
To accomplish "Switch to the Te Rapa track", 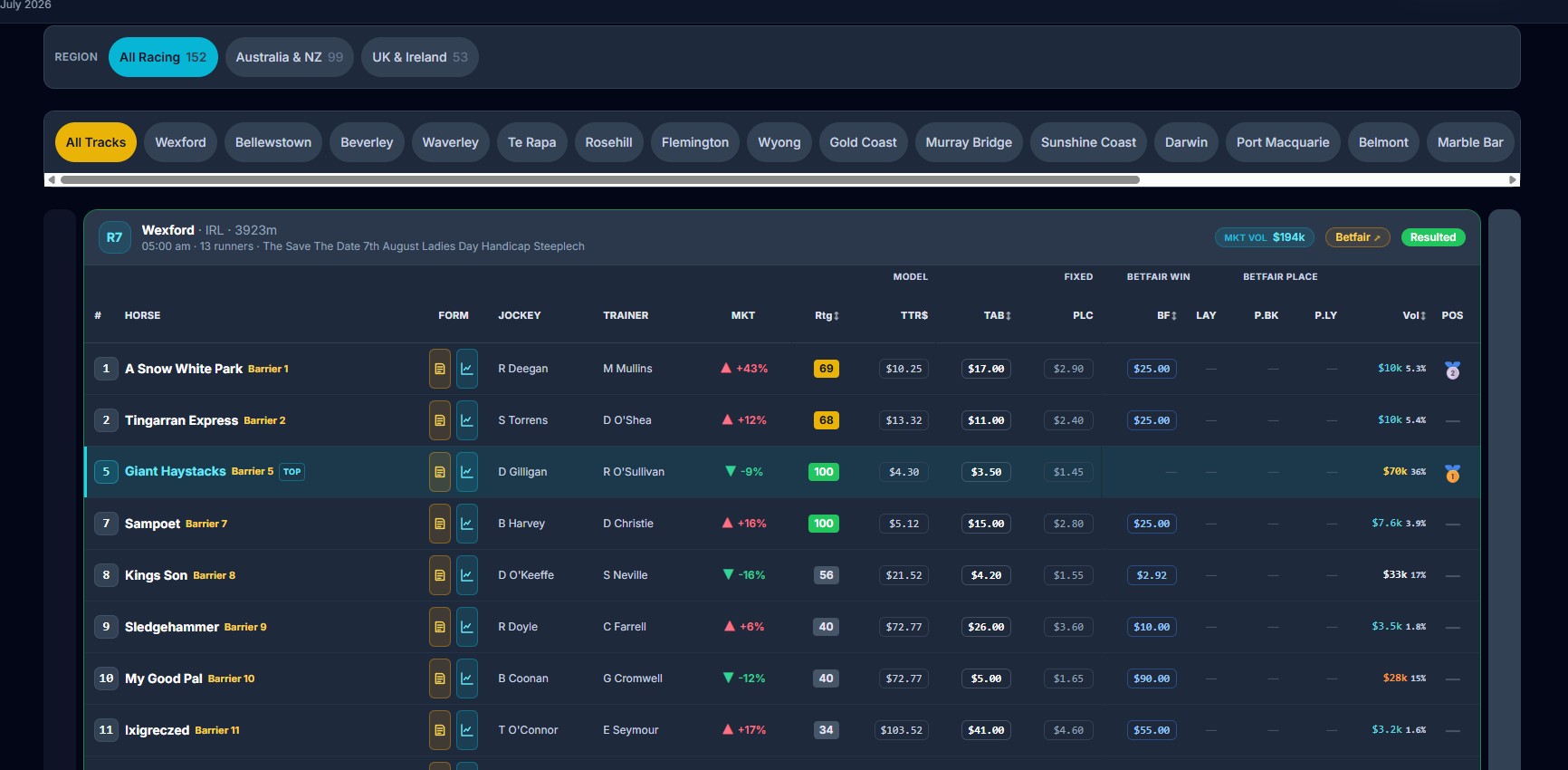I will 532,142.
